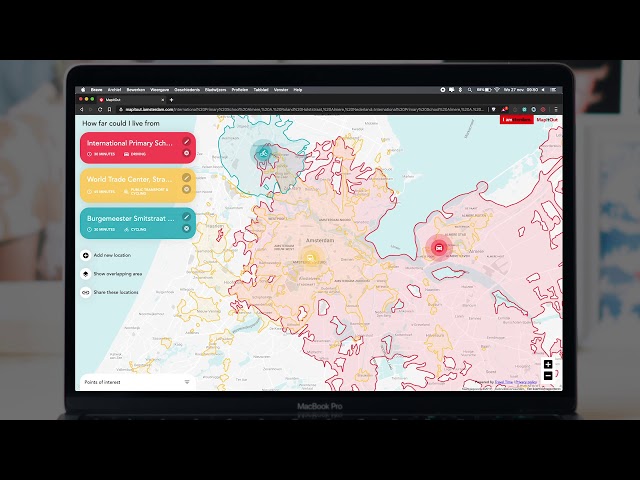Click the Show overlapping area label
The image size is (640, 480).
point(118,274)
